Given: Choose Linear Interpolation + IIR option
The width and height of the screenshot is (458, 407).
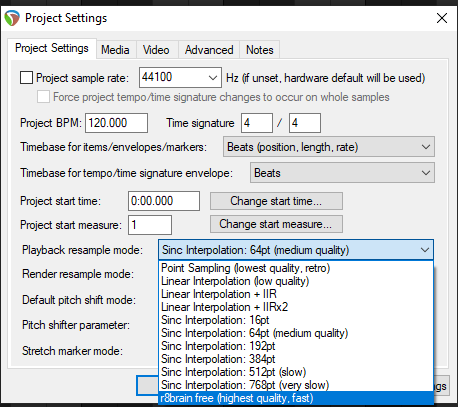Looking at the screenshot, I should click(x=296, y=294).
